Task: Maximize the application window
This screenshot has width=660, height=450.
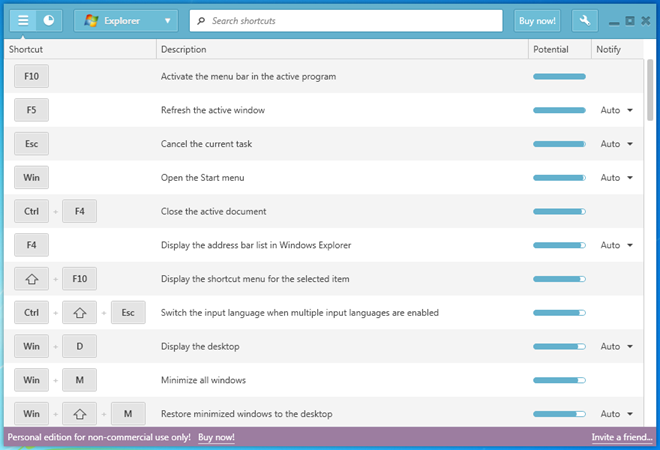Action: click(629, 20)
